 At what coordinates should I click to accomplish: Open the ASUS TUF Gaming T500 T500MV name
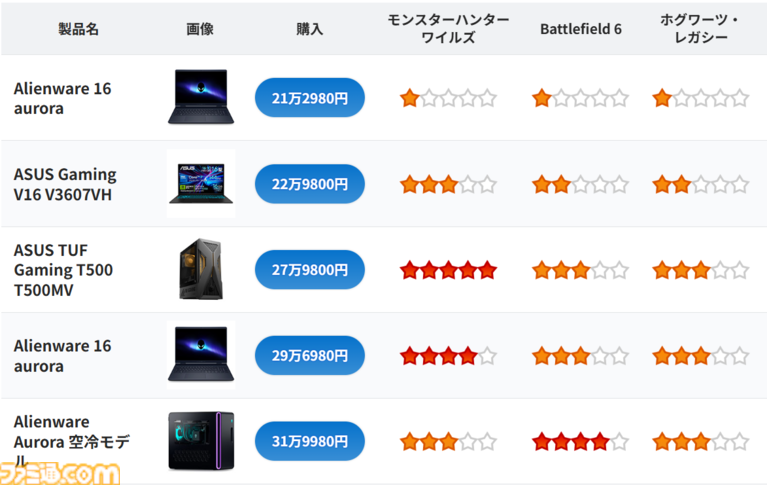point(63,270)
